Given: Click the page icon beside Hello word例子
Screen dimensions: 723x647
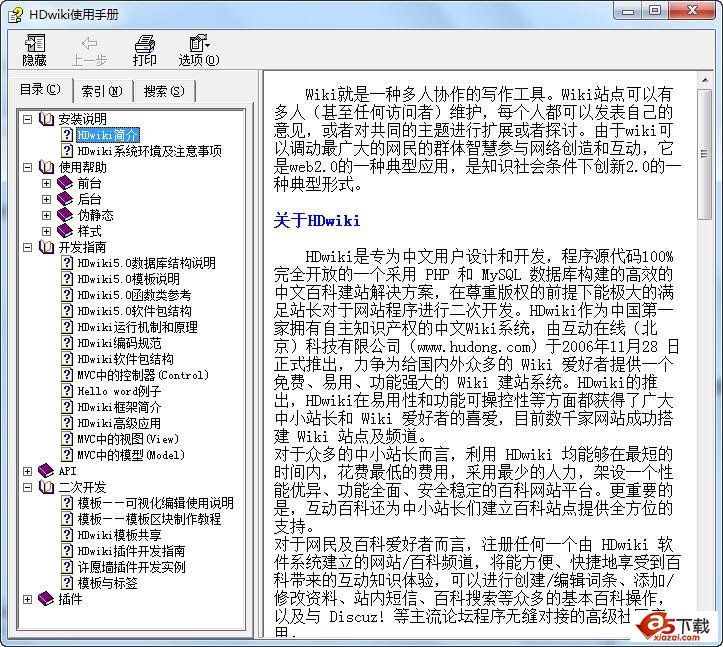Looking at the screenshot, I should pyautogui.click(x=67, y=391).
